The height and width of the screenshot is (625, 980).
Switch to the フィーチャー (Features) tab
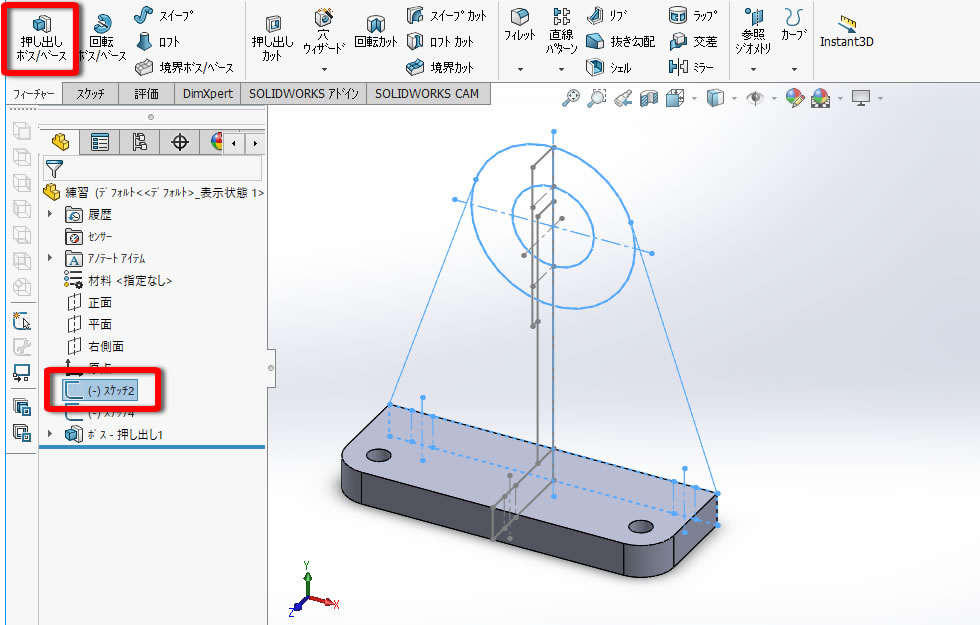(34, 94)
